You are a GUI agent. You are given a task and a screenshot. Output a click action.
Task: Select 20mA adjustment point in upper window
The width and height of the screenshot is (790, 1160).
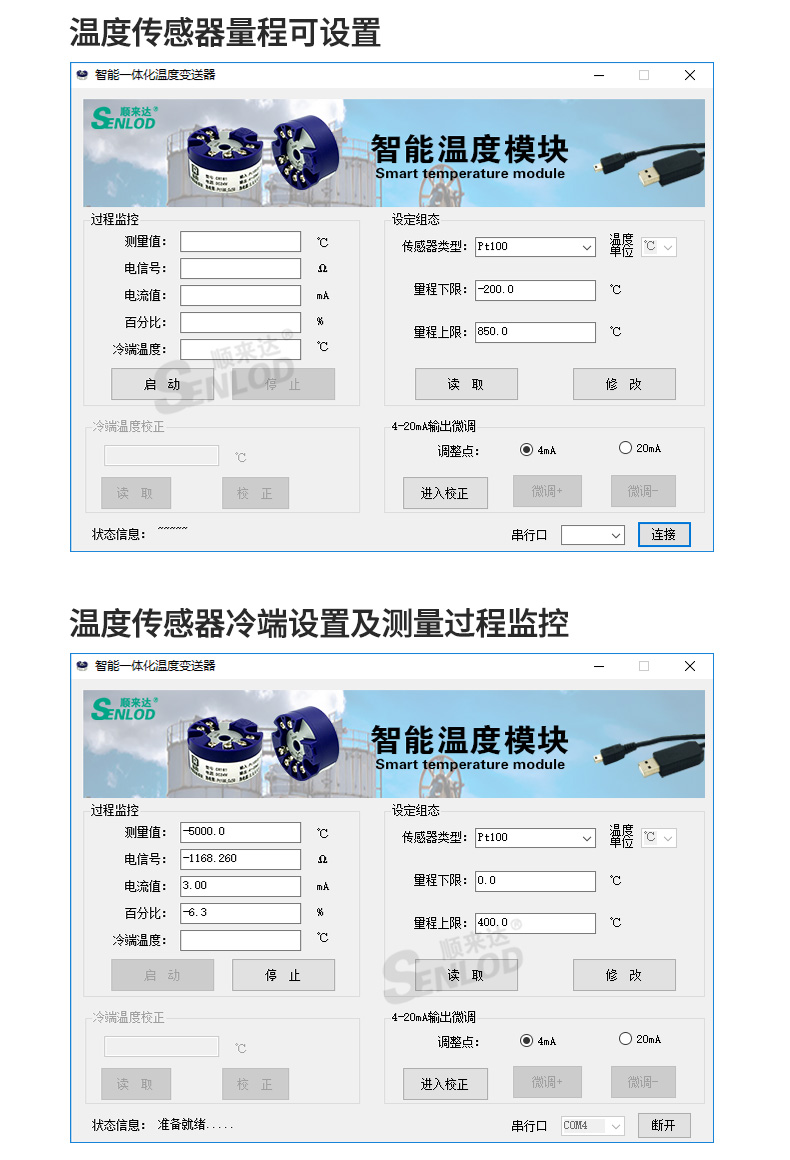[626, 448]
